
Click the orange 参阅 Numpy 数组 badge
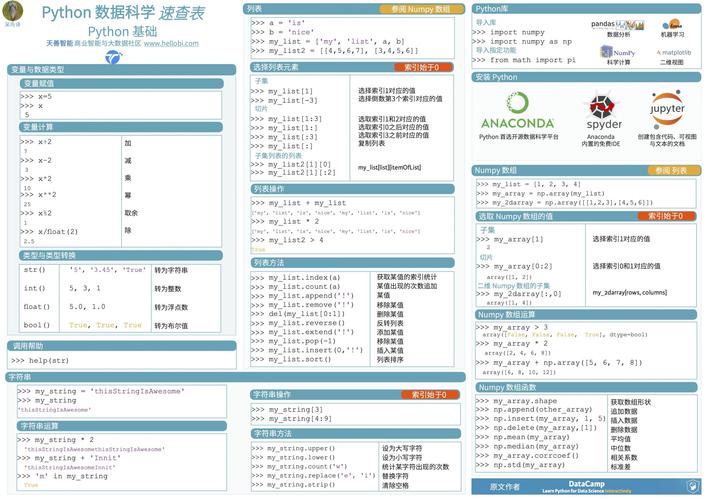click(x=421, y=9)
